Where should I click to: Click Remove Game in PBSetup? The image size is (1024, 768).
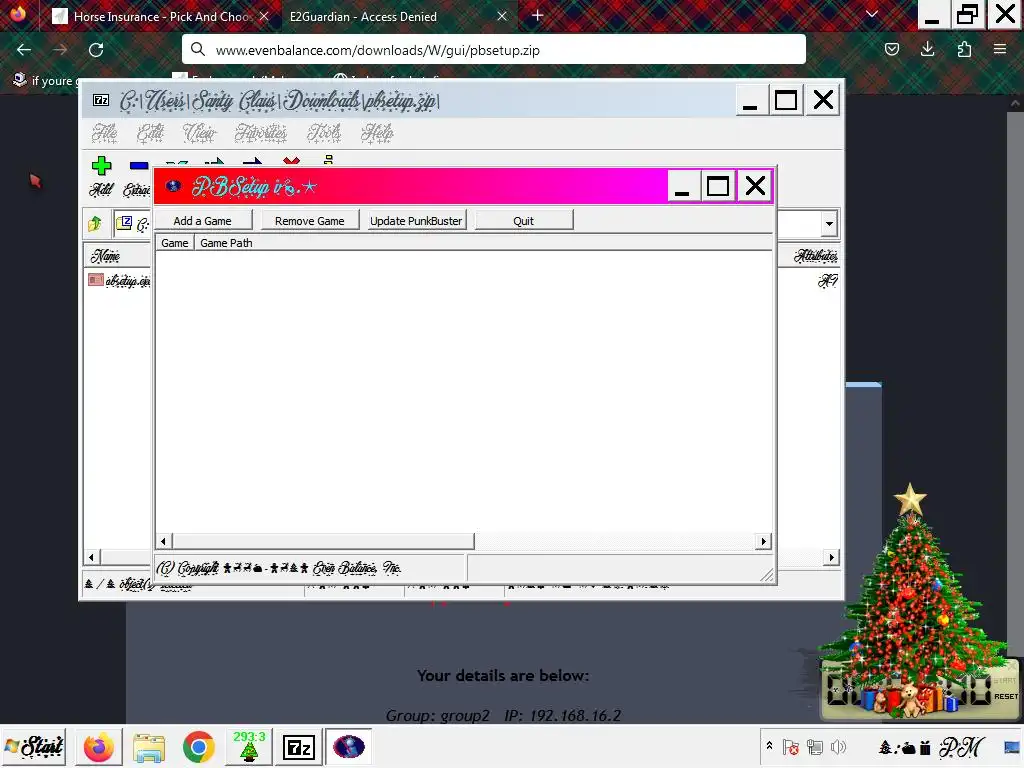coord(310,221)
